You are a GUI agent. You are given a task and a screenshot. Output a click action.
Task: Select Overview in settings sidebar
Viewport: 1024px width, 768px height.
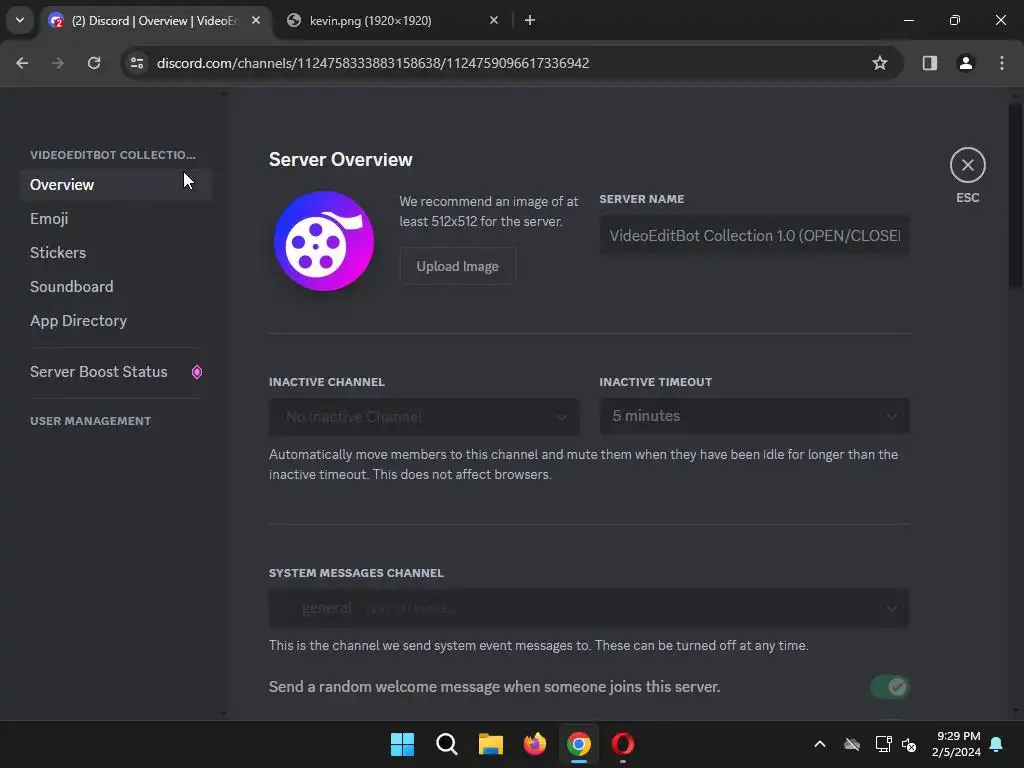pyautogui.click(x=116, y=185)
